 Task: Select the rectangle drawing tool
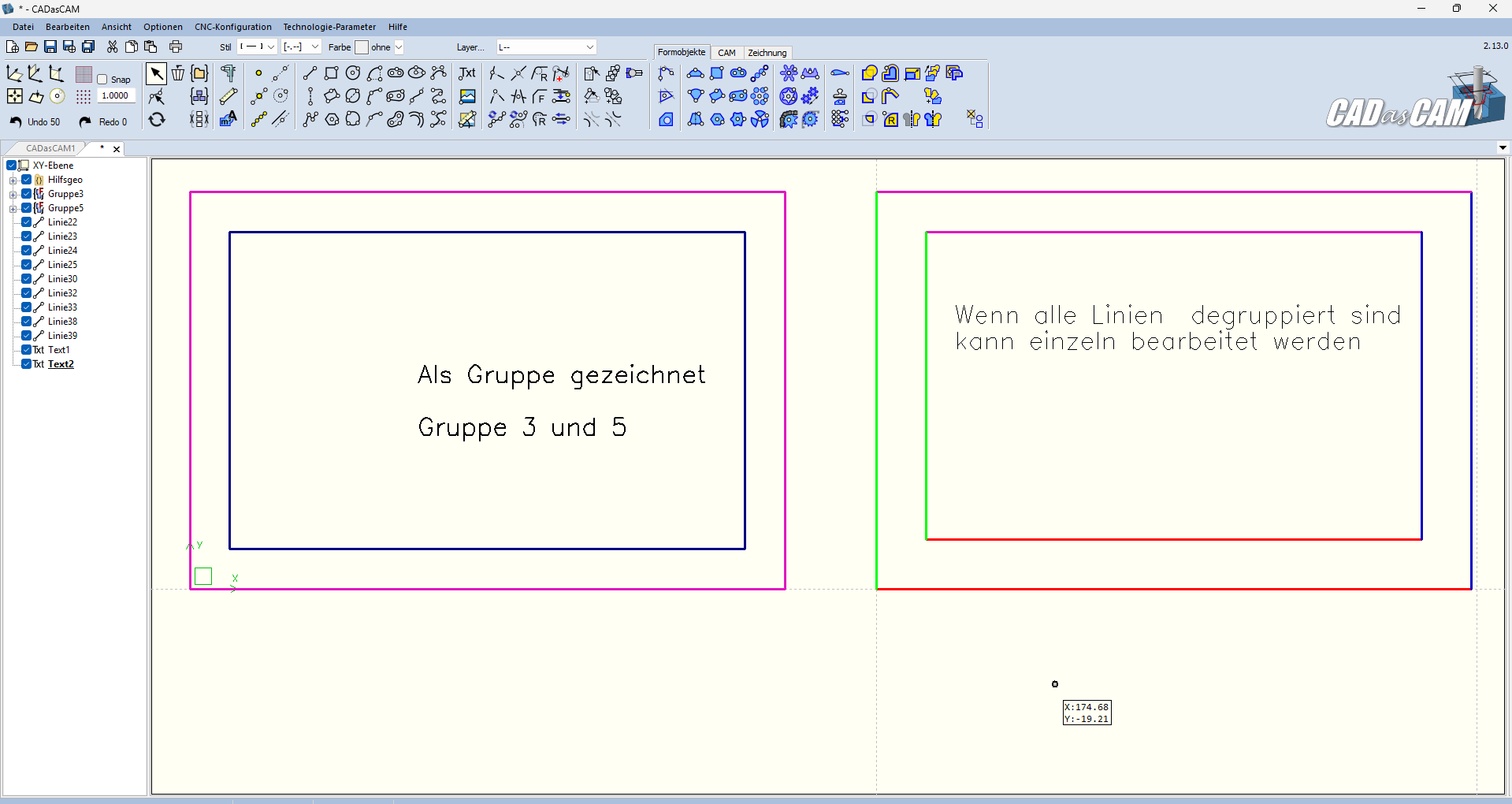coord(332,73)
